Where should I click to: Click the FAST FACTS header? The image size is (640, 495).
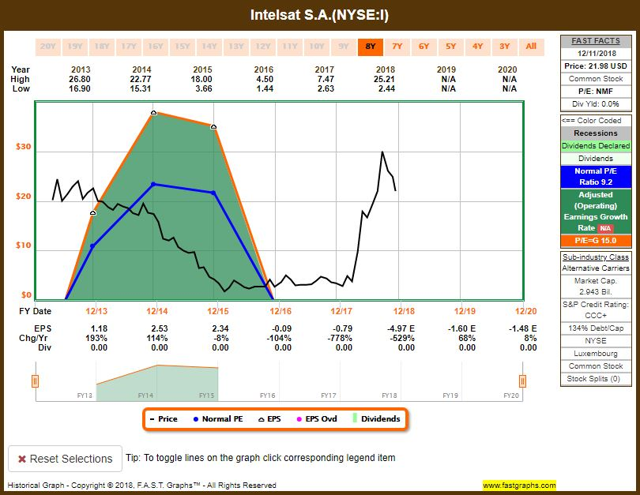(596, 41)
